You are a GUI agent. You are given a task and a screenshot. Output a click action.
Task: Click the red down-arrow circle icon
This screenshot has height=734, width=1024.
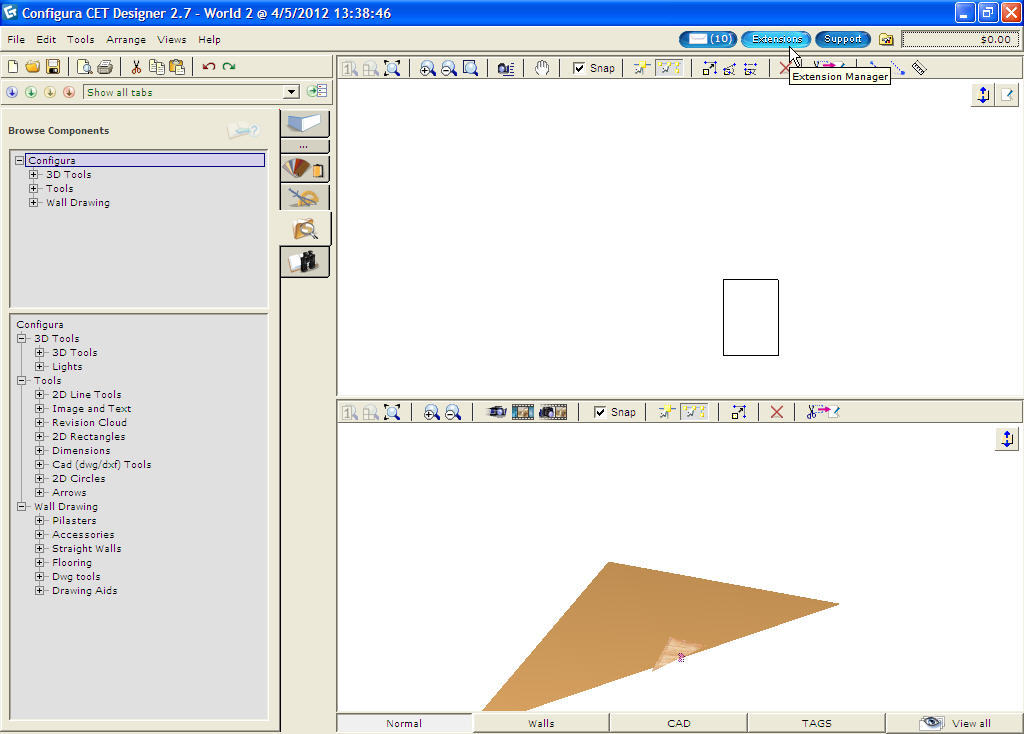(x=69, y=92)
